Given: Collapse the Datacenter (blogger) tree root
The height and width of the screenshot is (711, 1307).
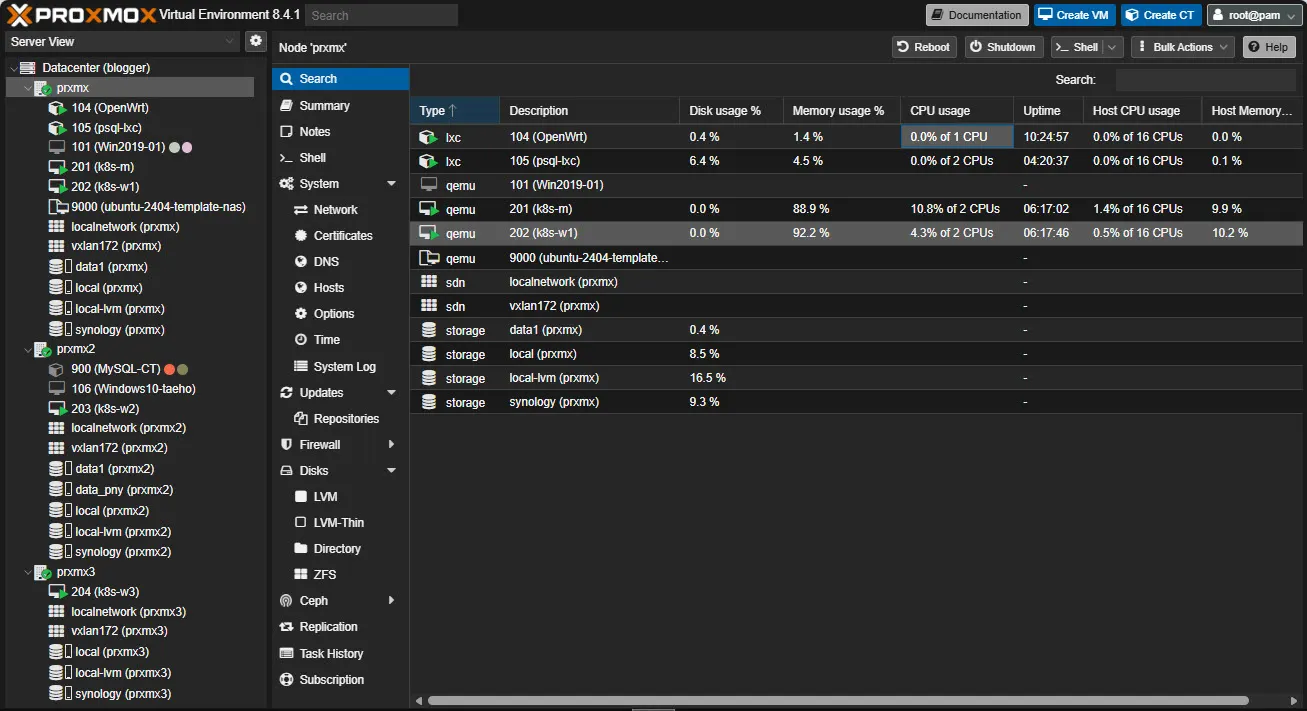Looking at the screenshot, I should 13,68.
